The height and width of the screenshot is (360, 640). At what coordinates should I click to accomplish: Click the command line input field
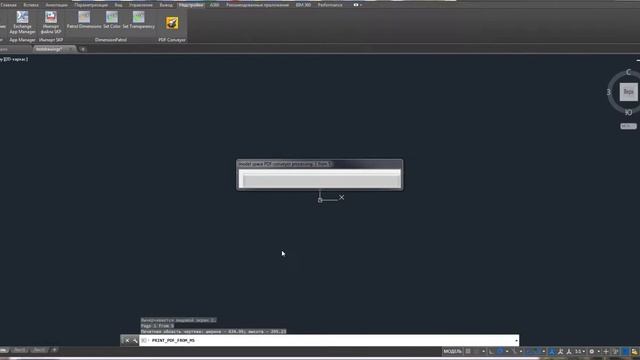329,340
